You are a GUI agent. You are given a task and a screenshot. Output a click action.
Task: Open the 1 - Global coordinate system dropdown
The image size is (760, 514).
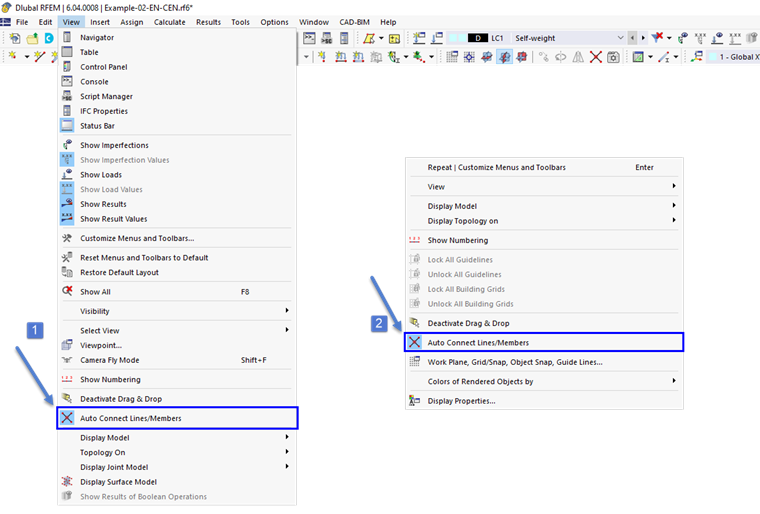[x=732, y=57]
